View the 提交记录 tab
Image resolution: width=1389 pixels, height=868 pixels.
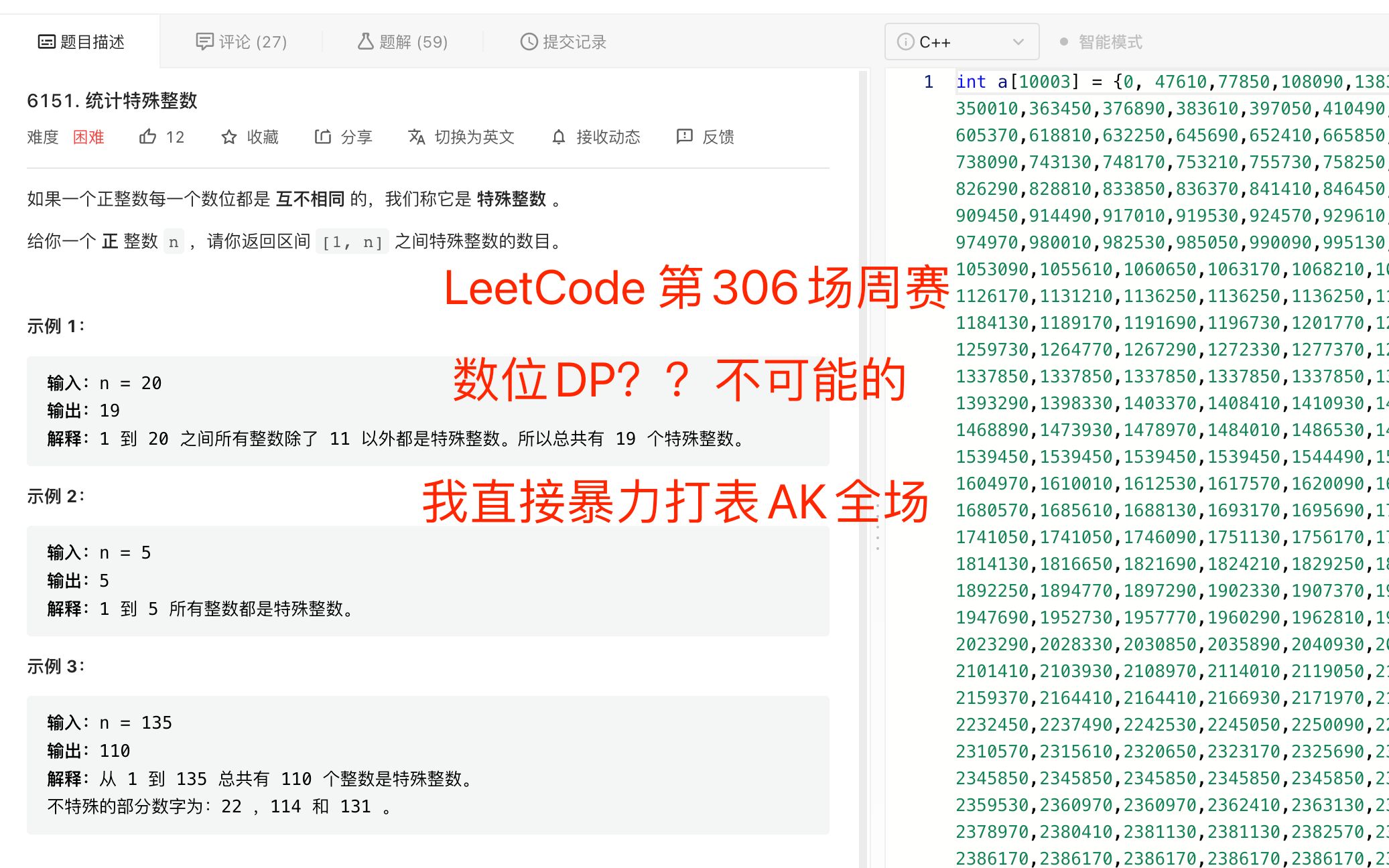[x=564, y=42]
